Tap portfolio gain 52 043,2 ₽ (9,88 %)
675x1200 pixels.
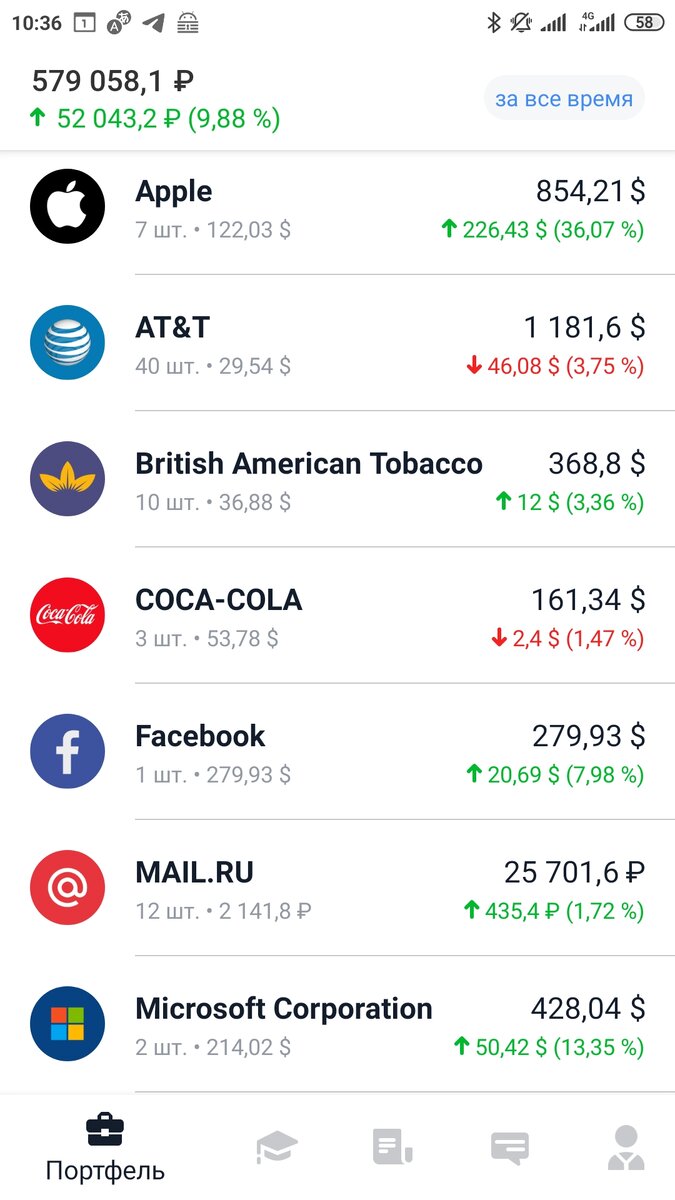(x=155, y=119)
